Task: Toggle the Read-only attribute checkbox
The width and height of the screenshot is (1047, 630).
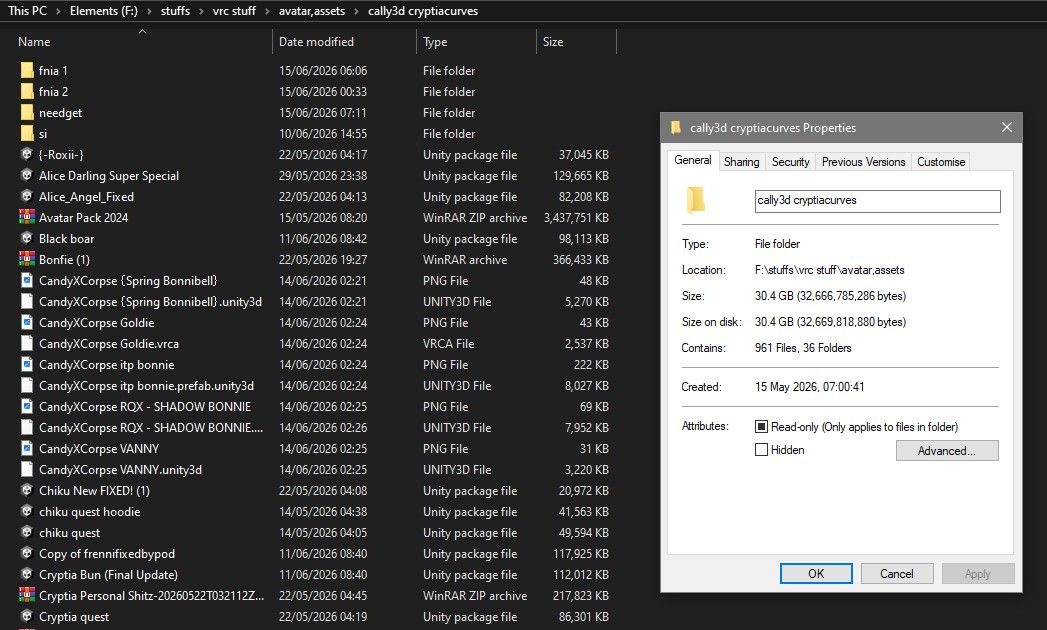Action: tap(761, 426)
